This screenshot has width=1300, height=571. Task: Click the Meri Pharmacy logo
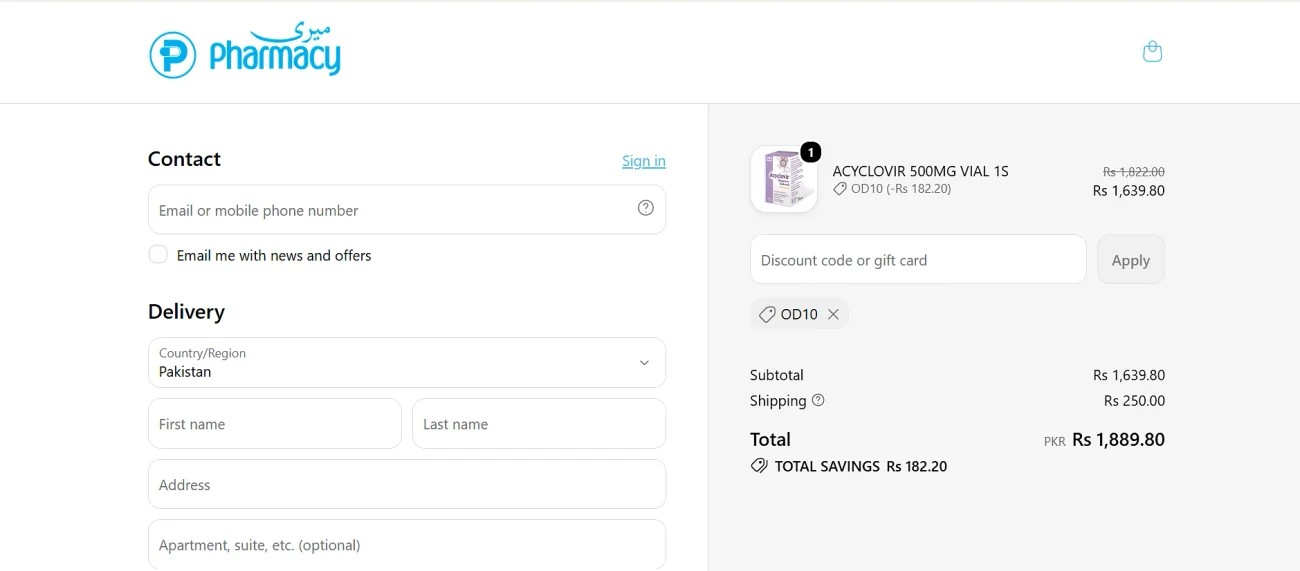245,50
